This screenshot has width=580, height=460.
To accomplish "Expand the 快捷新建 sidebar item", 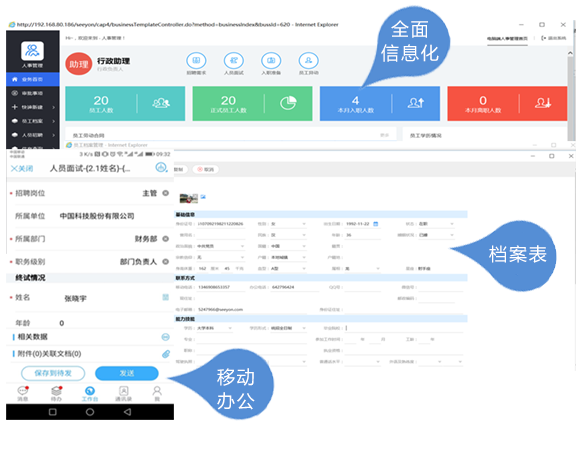I will pyautogui.click(x=33, y=107).
